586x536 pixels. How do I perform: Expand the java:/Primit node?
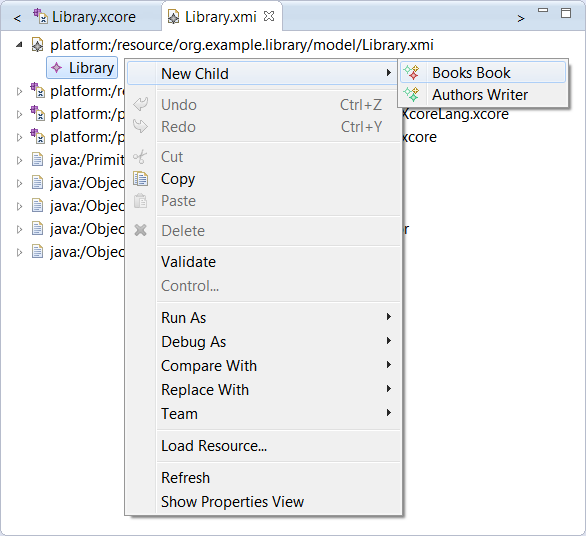point(19,161)
